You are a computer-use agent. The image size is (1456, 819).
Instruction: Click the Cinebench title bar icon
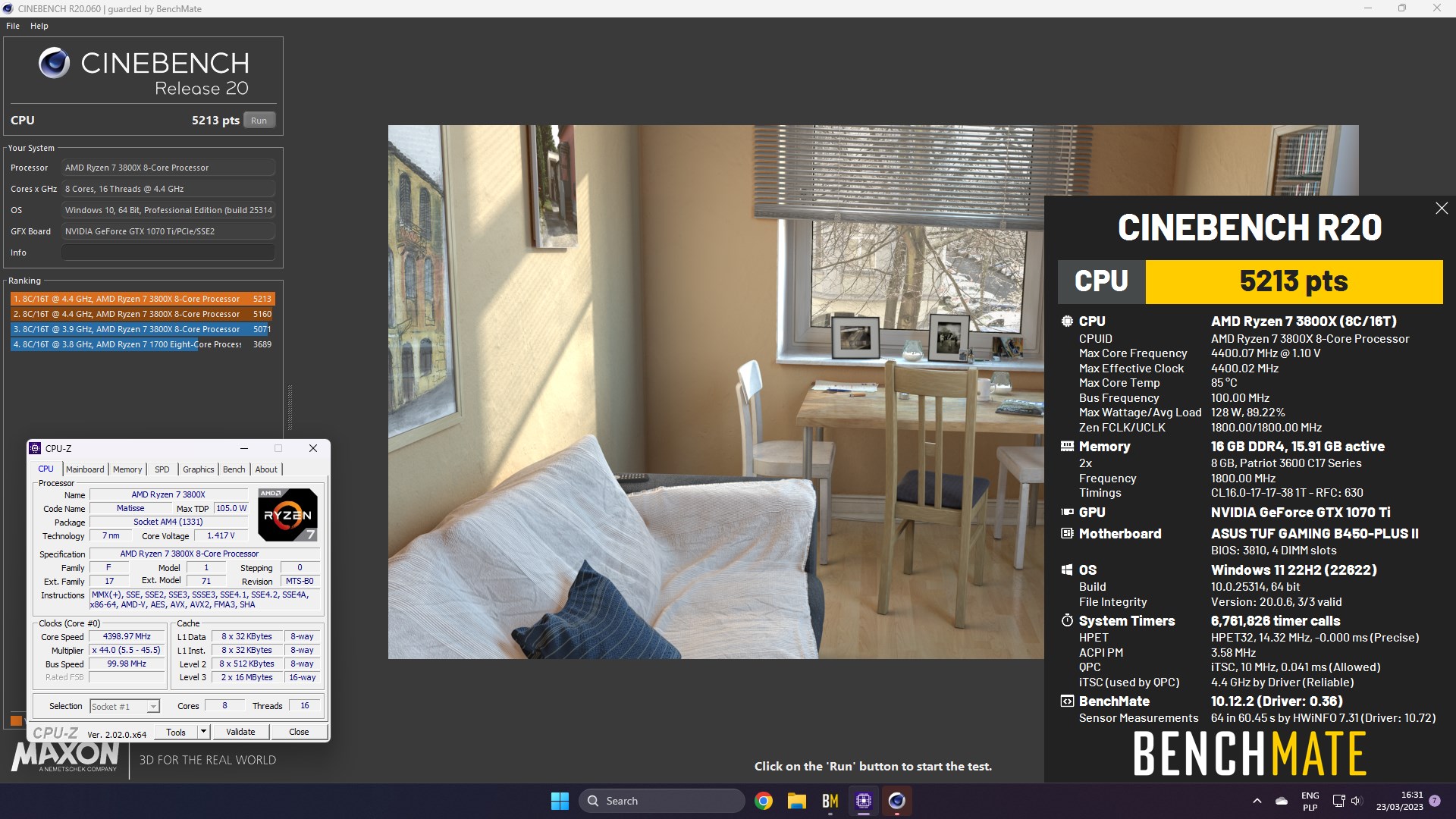coord(8,8)
